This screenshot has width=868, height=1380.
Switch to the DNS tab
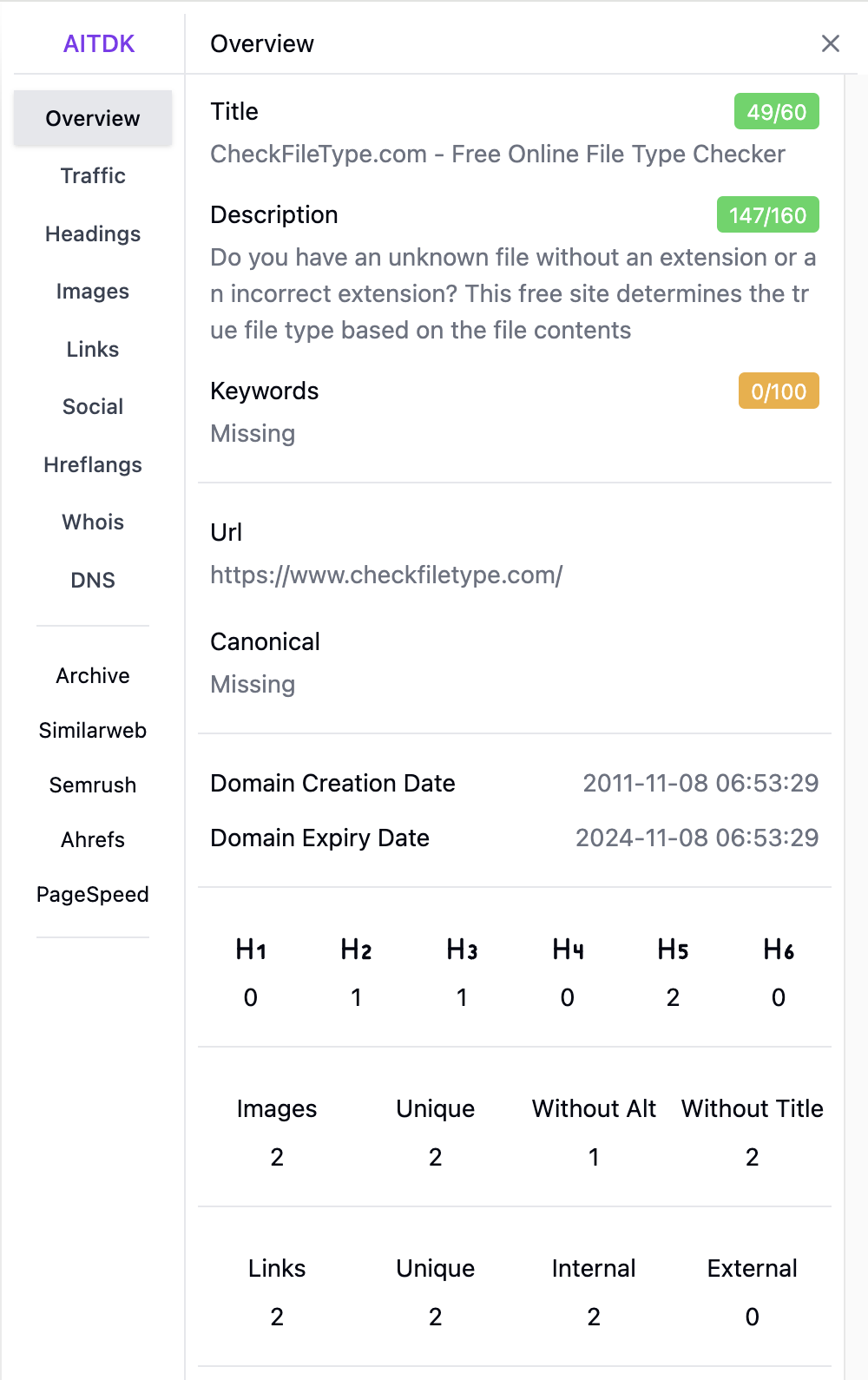point(93,581)
